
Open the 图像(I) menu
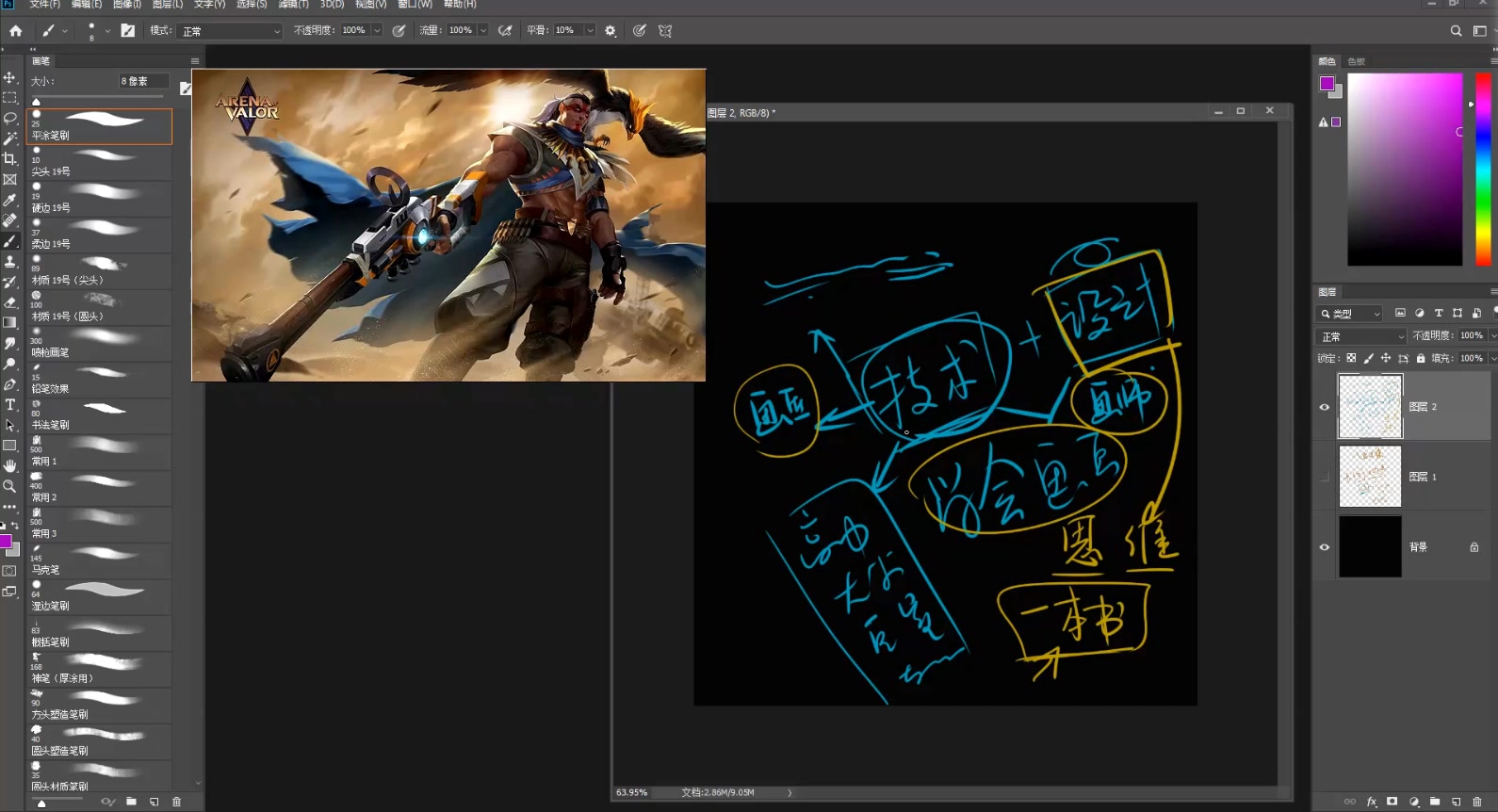(127, 5)
